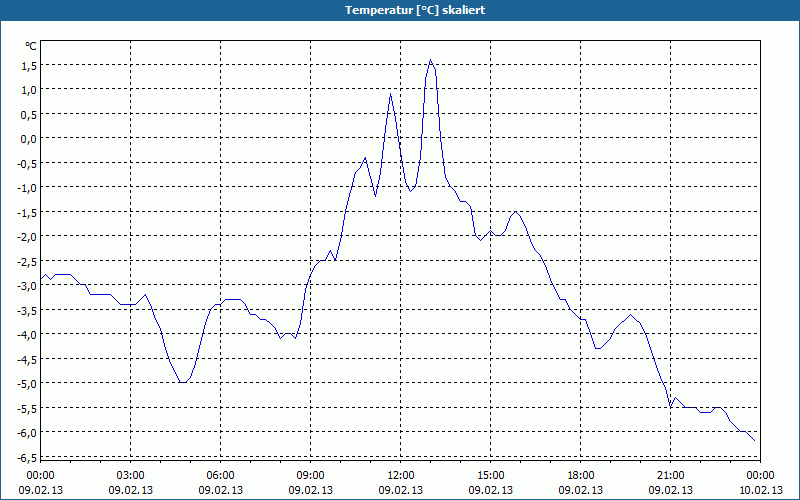The width and height of the screenshot is (800, 500).
Task: Click the -4,5 y-axis label
Action: point(27,359)
